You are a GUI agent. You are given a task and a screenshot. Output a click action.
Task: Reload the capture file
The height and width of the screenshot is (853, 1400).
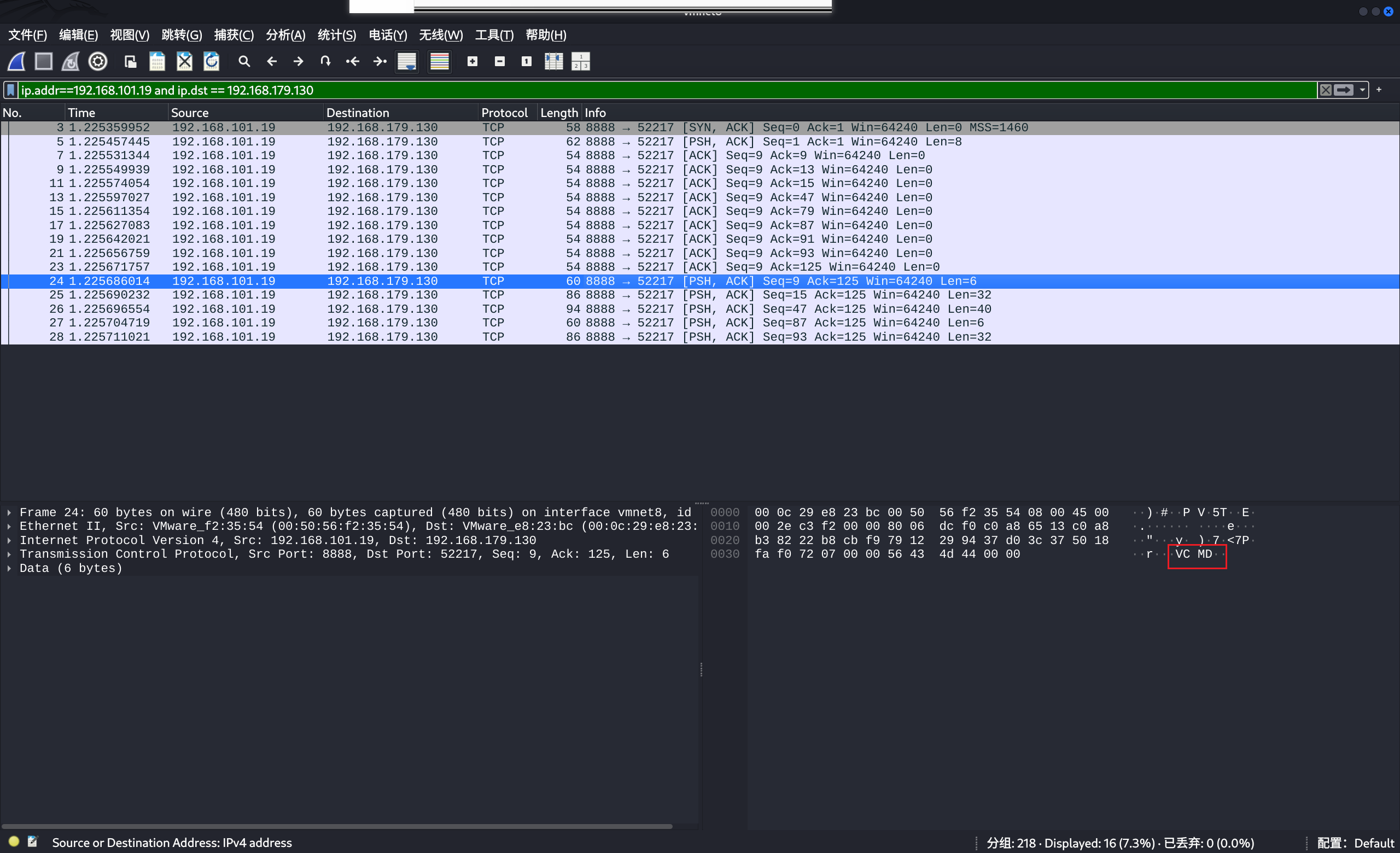[x=211, y=61]
